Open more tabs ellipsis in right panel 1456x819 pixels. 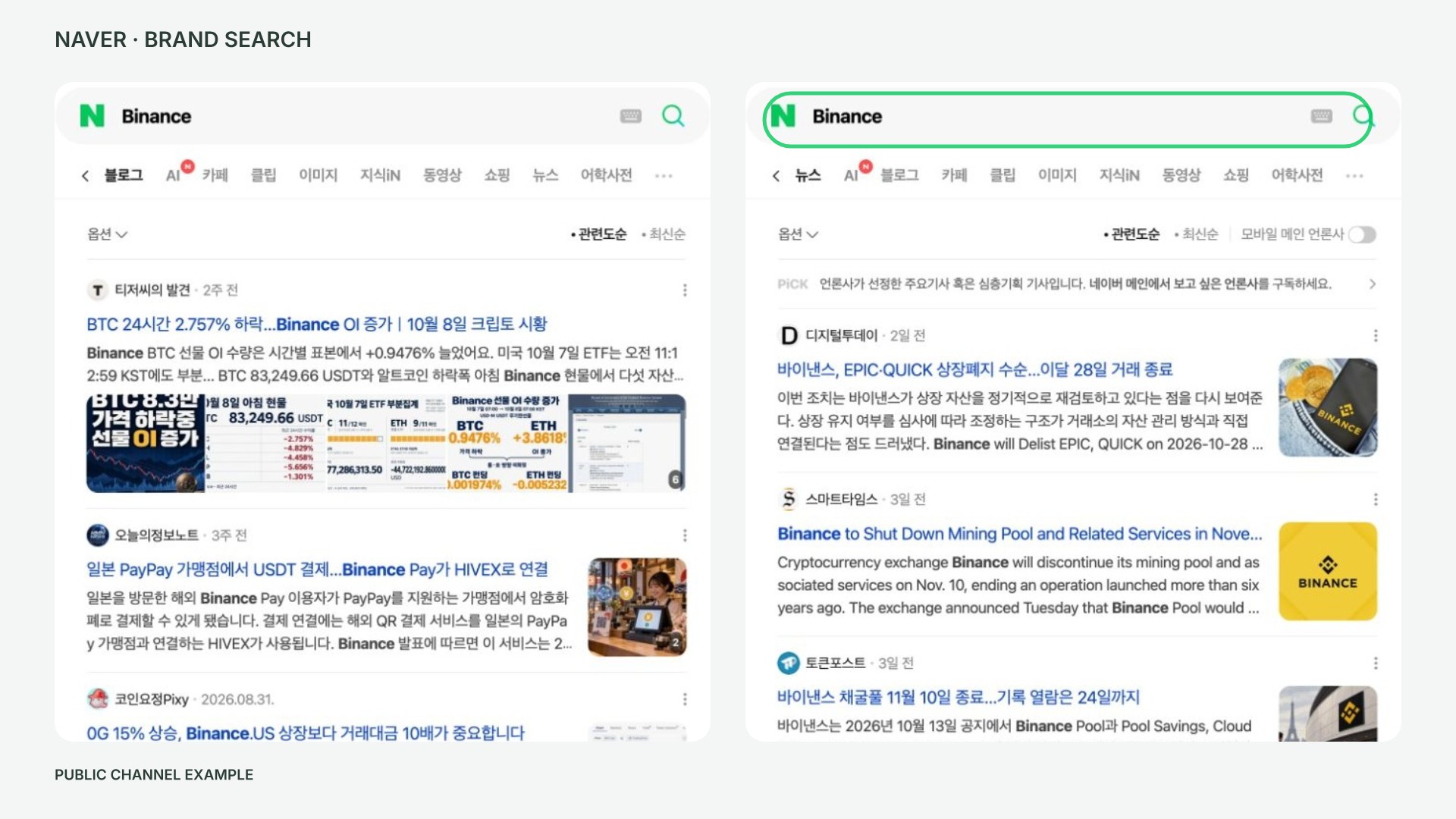click(x=1354, y=176)
